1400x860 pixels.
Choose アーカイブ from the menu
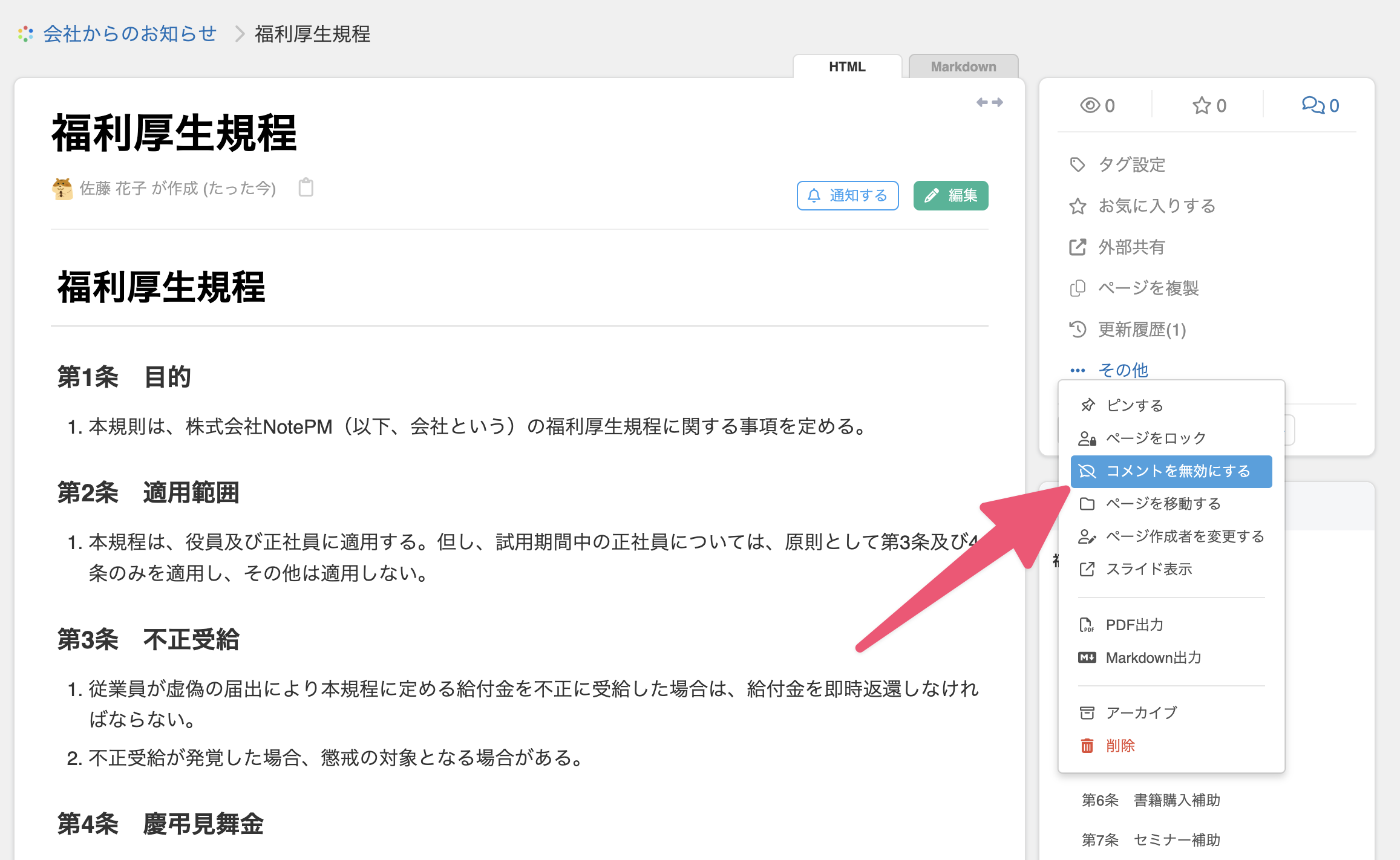pos(1171,713)
